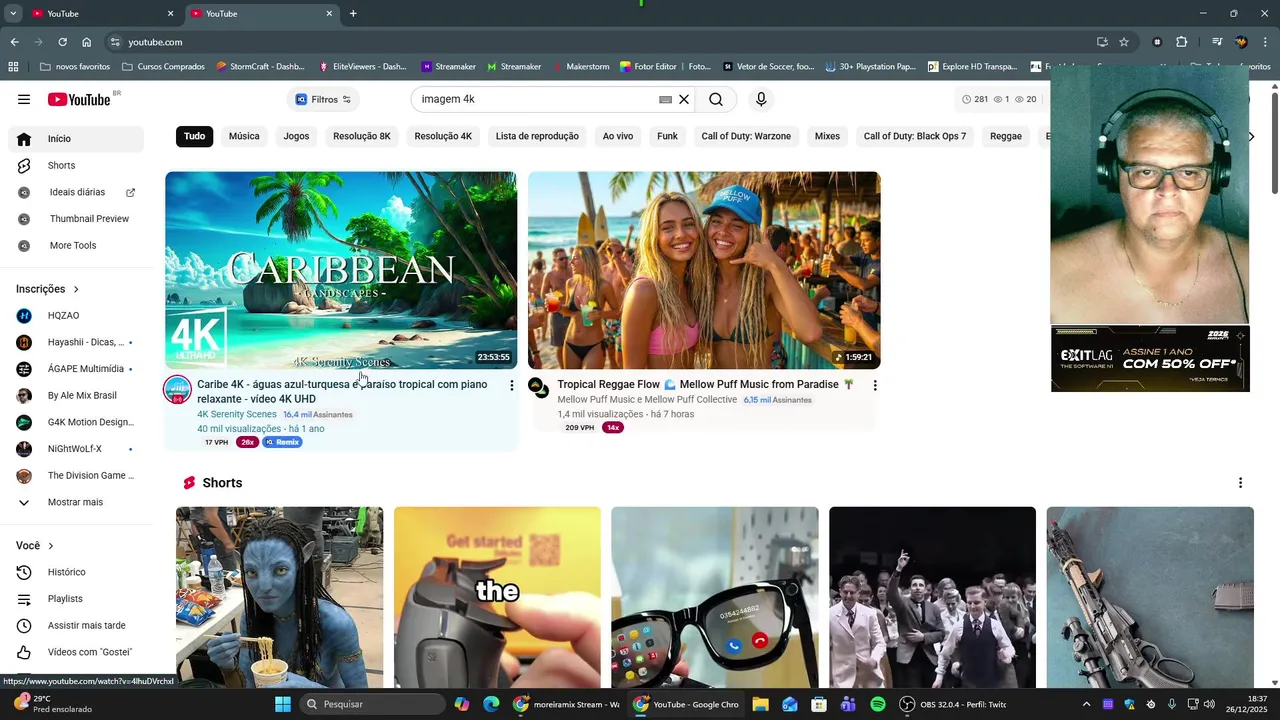Viewport: 1280px width, 720px height.
Task: Open Ideais diárias sidebar link
Action: click(x=76, y=192)
